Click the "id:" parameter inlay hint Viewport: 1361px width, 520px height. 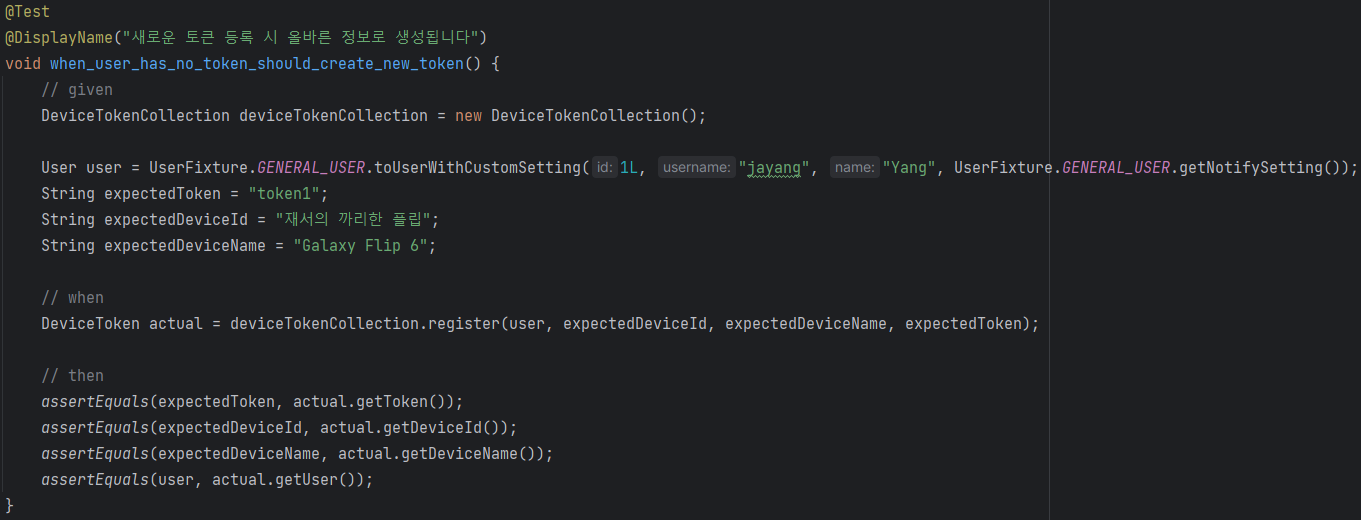pyautogui.click(x=604, y=167)
